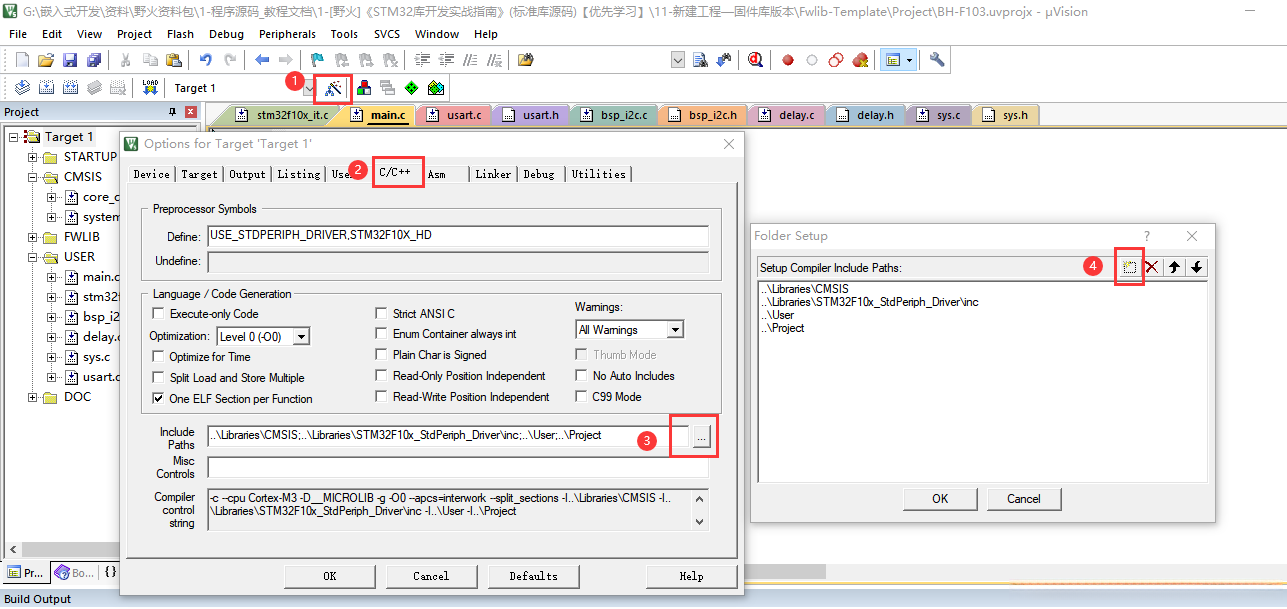Collapse the USER group in the Project tree
The width and height of the screenshot is (1287, 609).
coord(32,257)
